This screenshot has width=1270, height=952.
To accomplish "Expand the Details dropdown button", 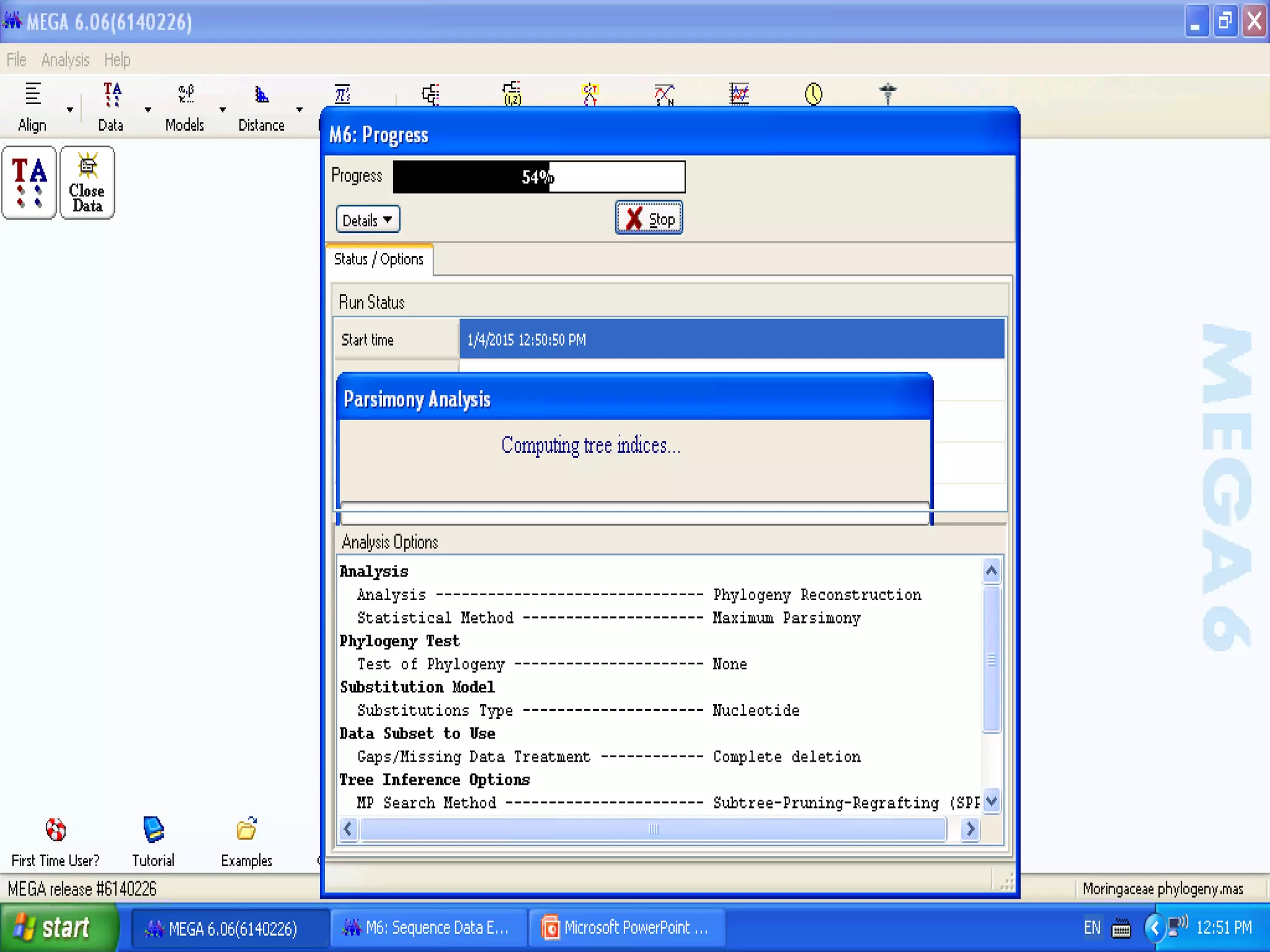I will (x=368, y=220).
